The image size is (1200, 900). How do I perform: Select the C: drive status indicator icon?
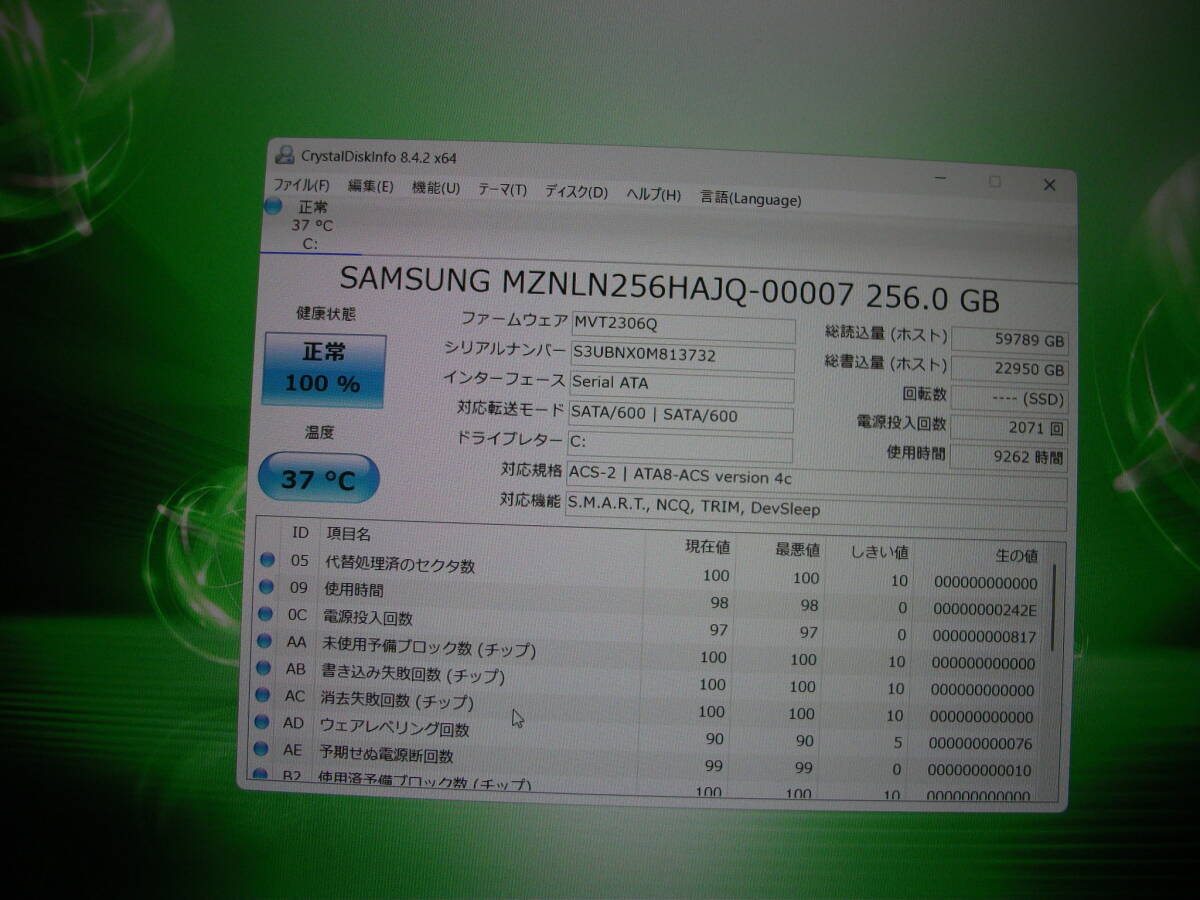point(273,206)
